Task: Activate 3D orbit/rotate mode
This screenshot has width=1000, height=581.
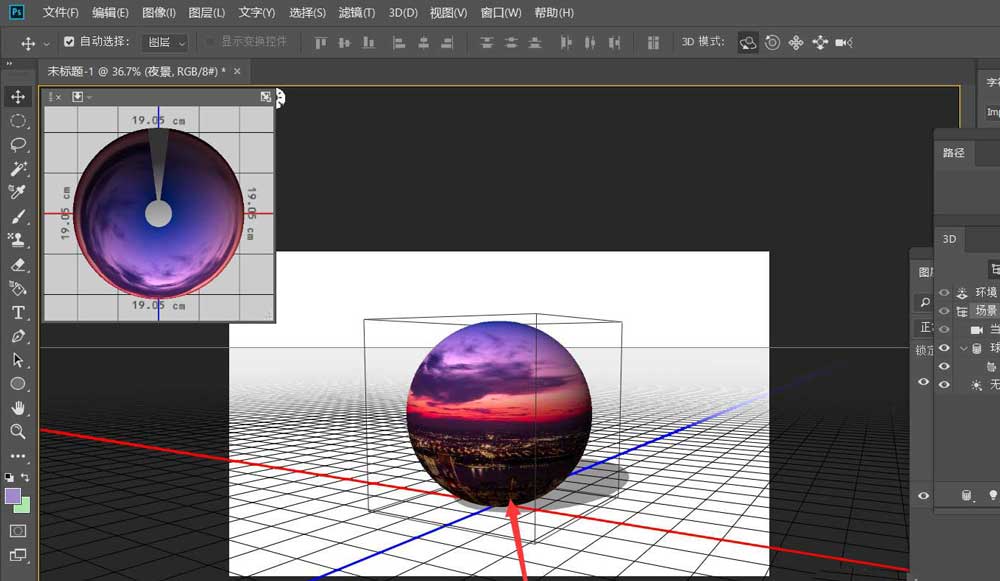Action: click(748, 43)
